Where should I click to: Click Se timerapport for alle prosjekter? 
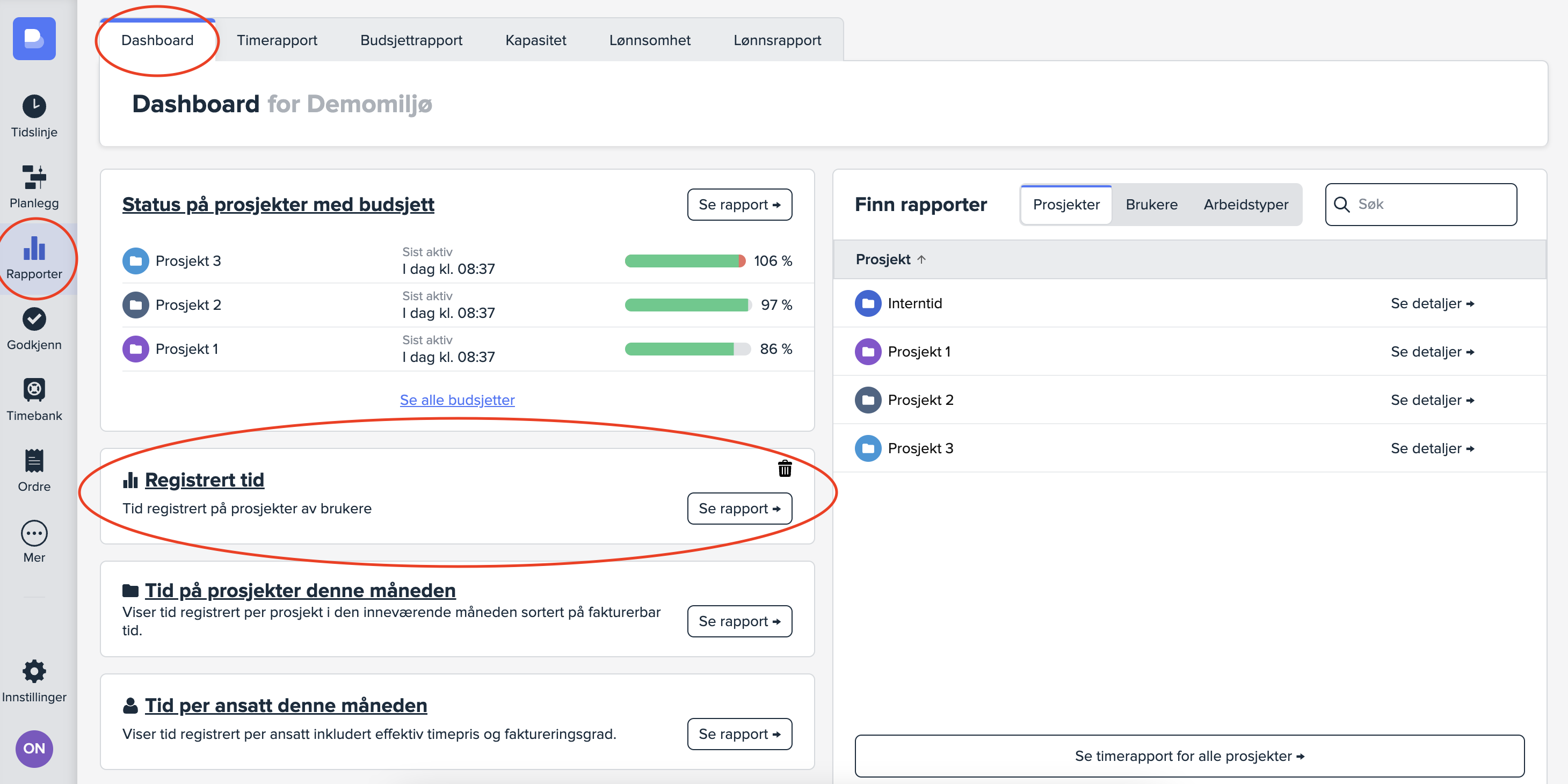1189,756
